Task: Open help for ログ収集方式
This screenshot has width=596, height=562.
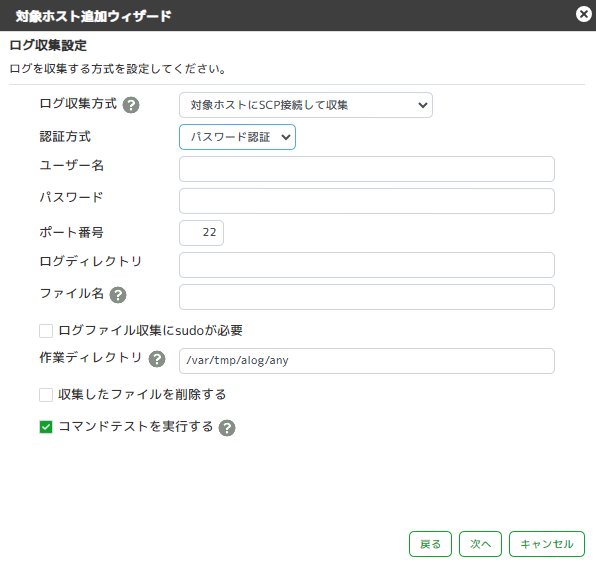Action: (x=131, y=105)
